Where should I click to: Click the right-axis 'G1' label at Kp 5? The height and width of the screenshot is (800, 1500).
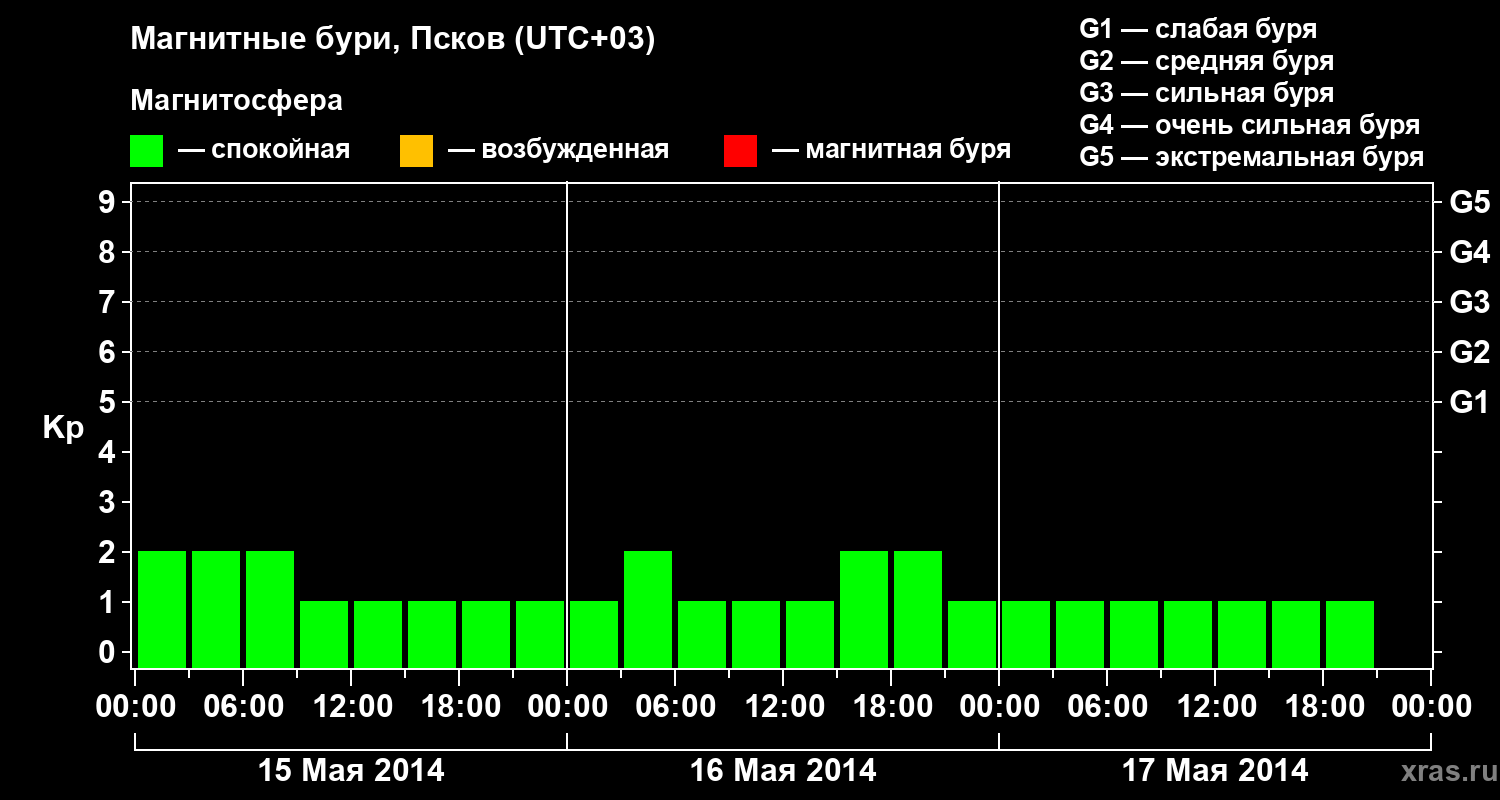1469,402
